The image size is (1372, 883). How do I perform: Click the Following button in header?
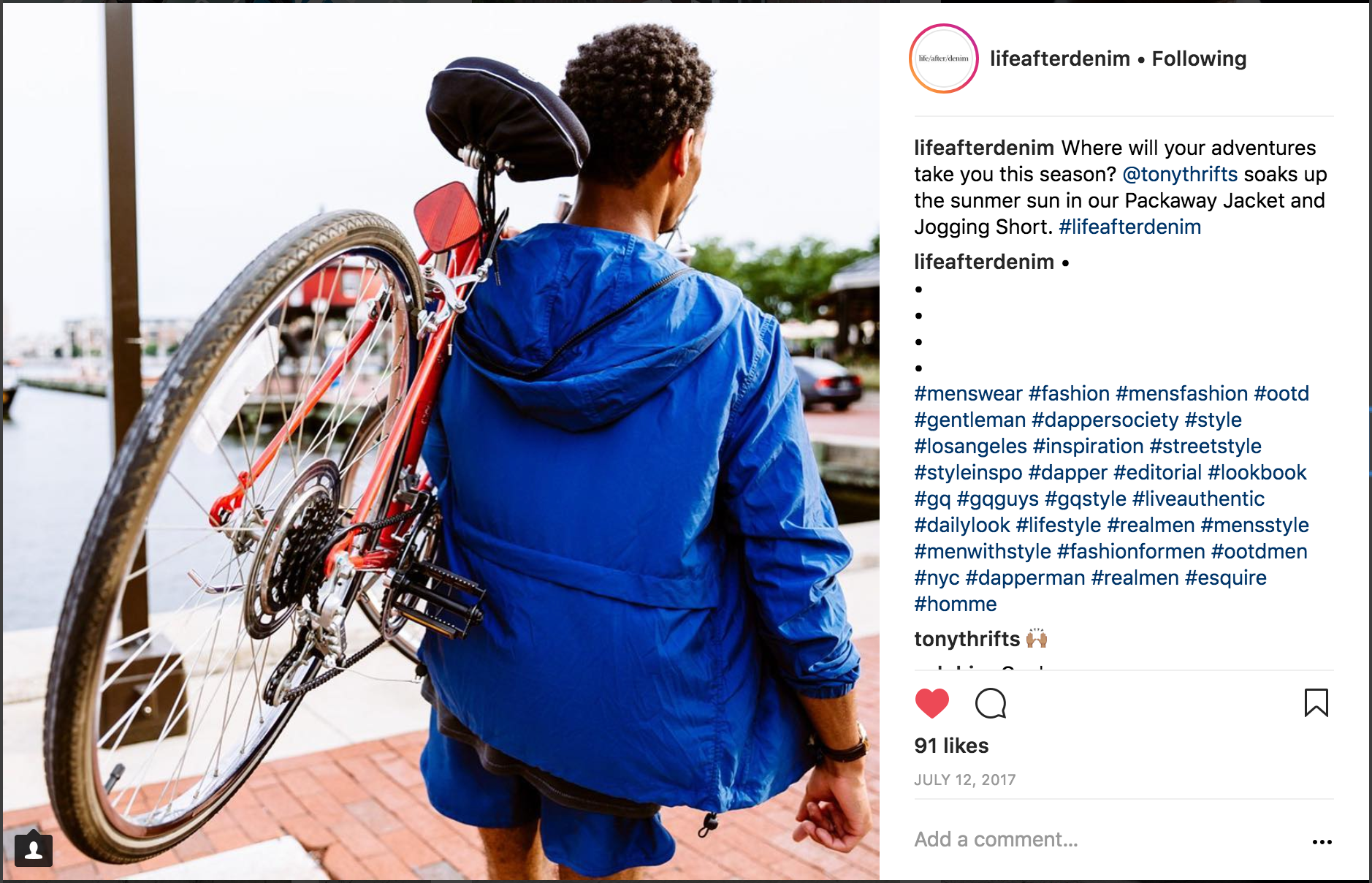[x=1199, y=58]
